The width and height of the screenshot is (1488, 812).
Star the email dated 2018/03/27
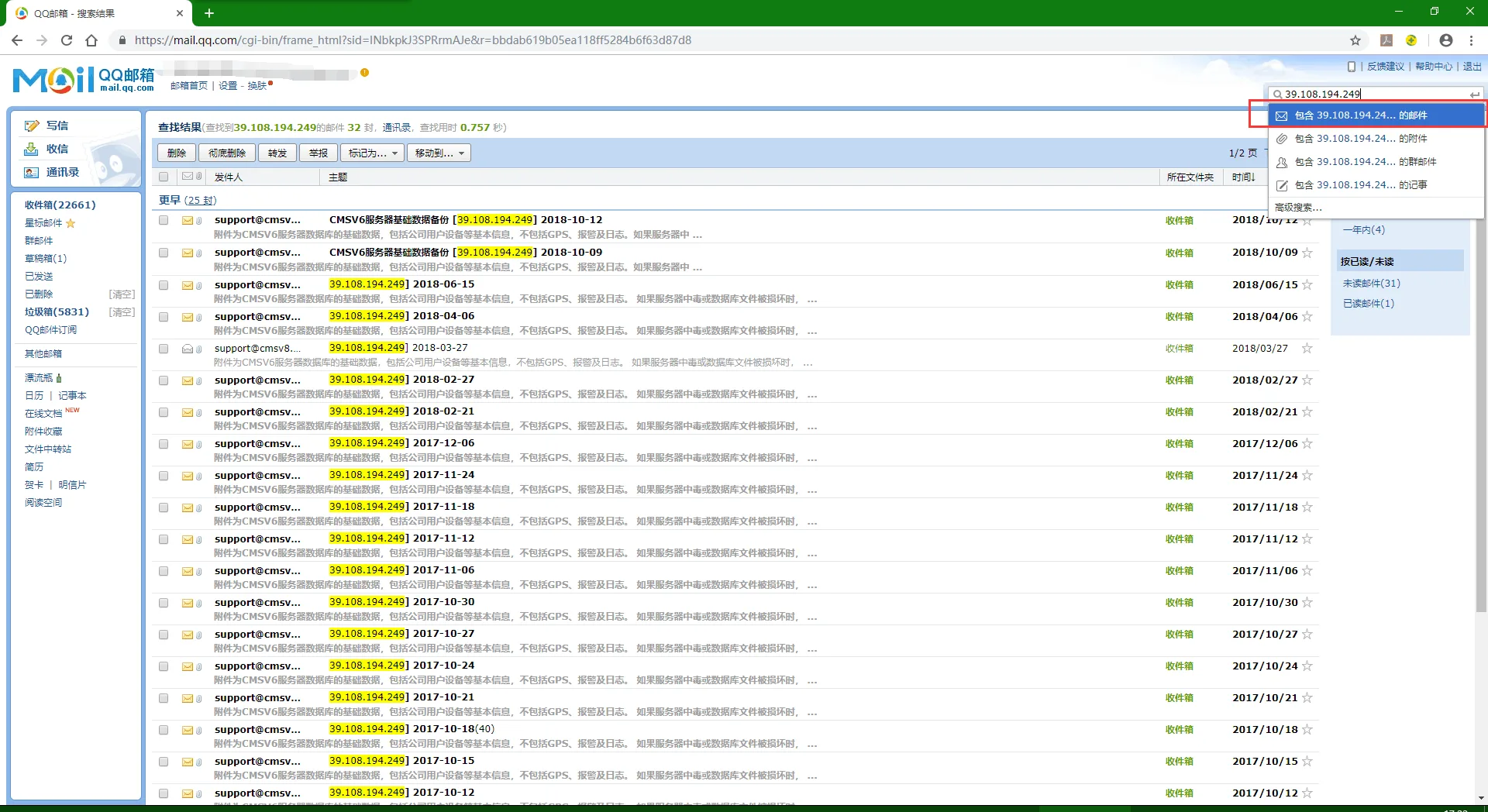point(1307,349)
